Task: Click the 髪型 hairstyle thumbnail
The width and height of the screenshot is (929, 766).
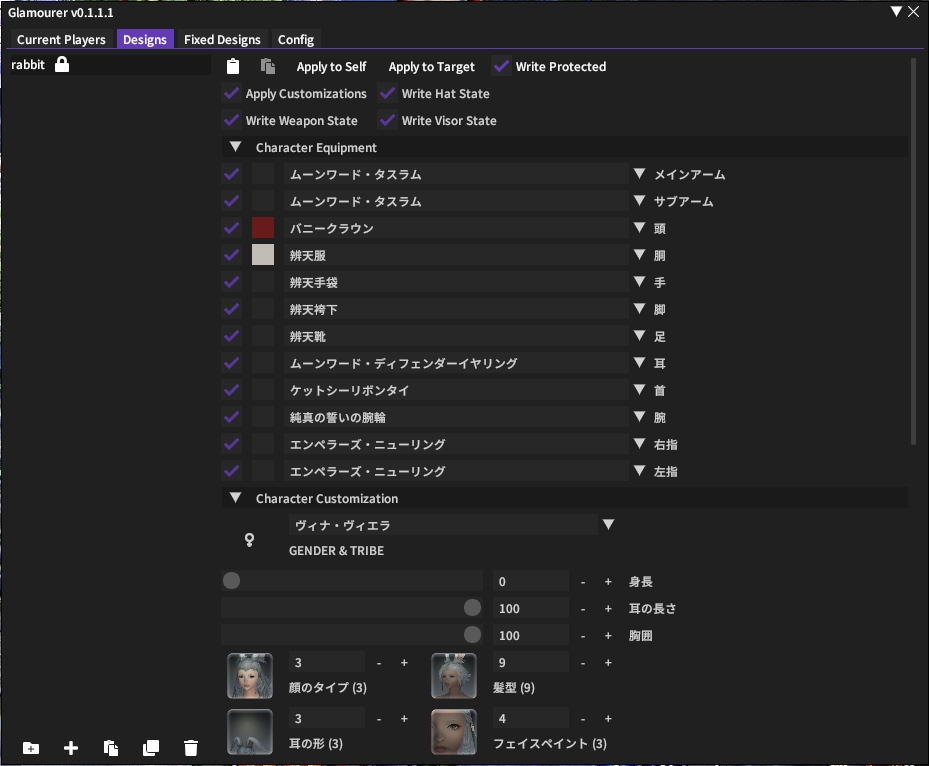Action: (454, 675)
